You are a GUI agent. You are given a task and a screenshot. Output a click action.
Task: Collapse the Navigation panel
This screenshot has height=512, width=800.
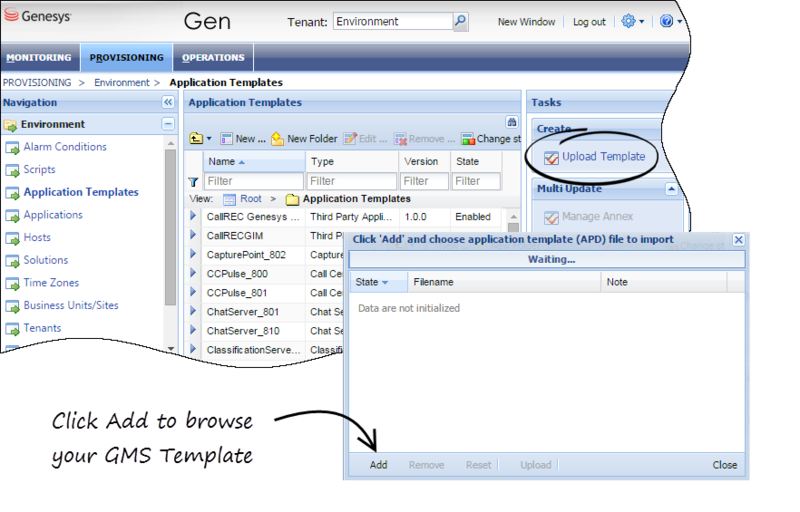click(168, 102)
